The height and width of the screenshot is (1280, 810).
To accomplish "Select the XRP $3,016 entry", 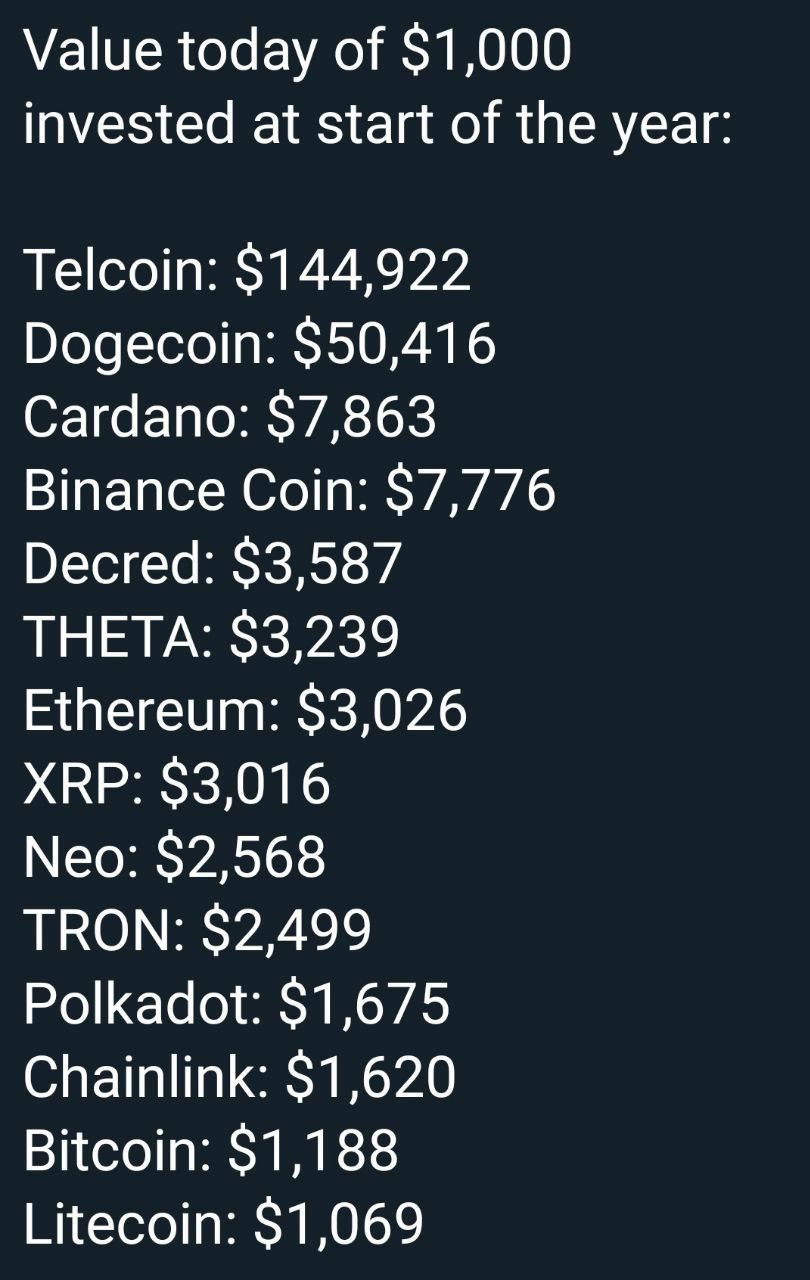I will [x=176, y=784].
